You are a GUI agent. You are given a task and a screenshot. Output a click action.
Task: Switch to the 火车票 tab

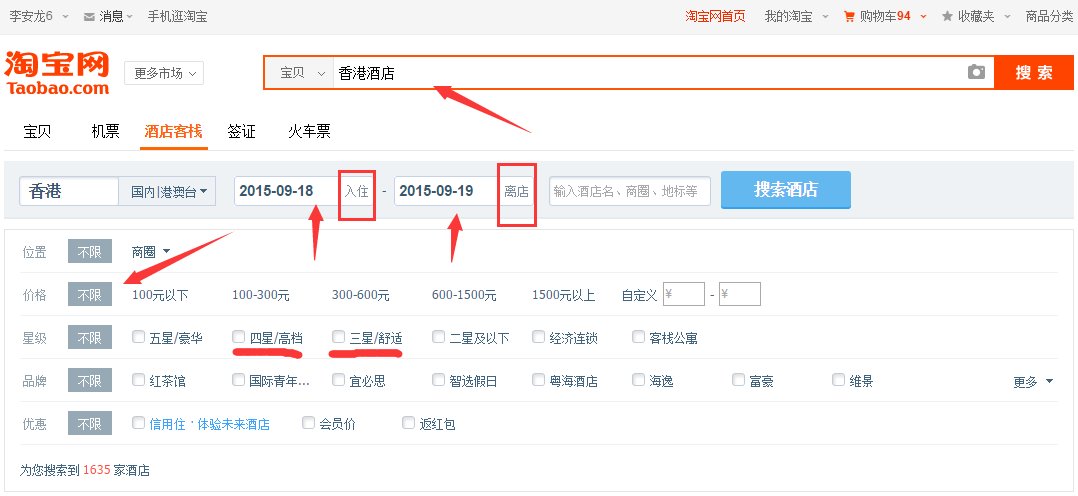[x=309, y=131]
